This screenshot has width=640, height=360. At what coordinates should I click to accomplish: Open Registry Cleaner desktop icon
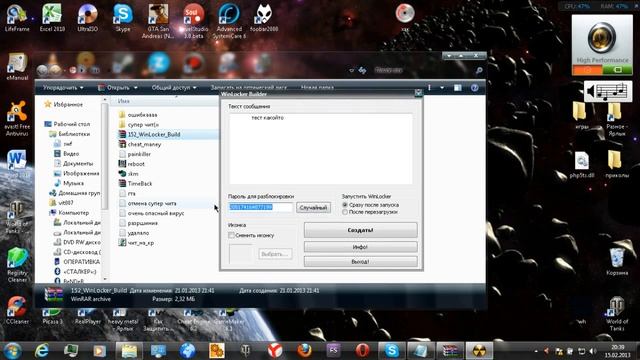point(17,265)
